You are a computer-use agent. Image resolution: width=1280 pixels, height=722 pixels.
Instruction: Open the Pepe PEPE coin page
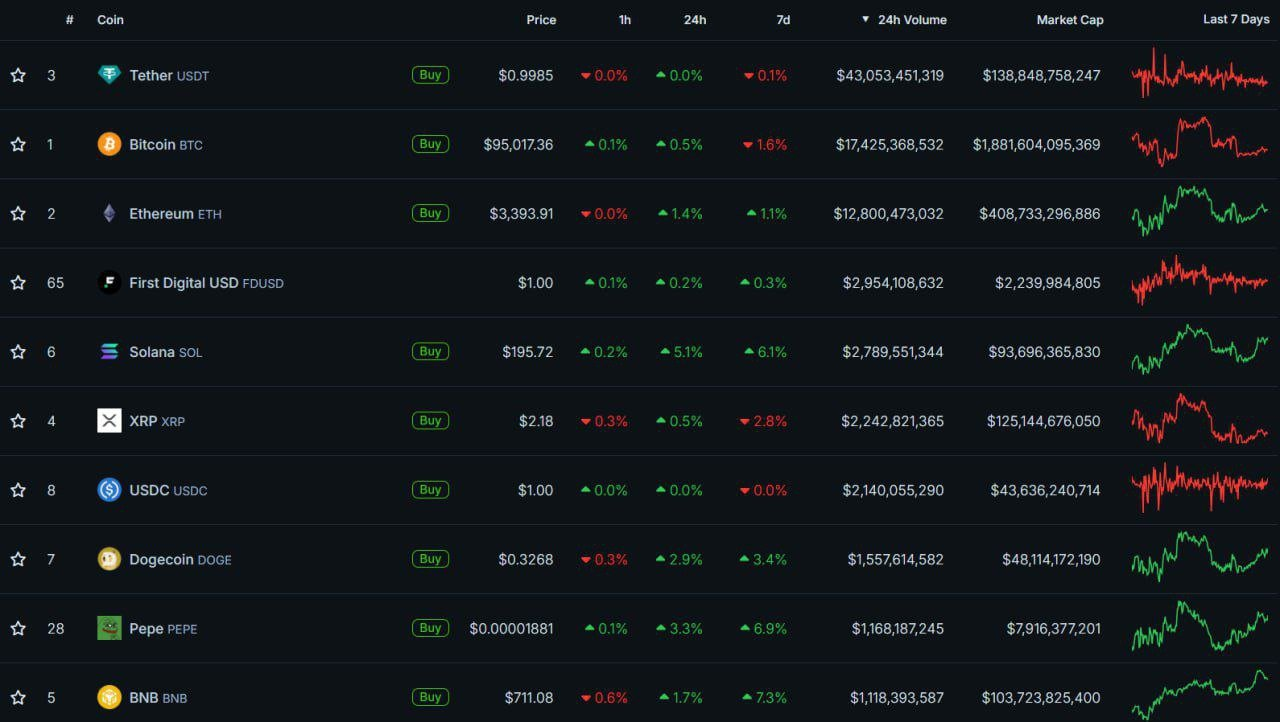(x=163, y=628)
